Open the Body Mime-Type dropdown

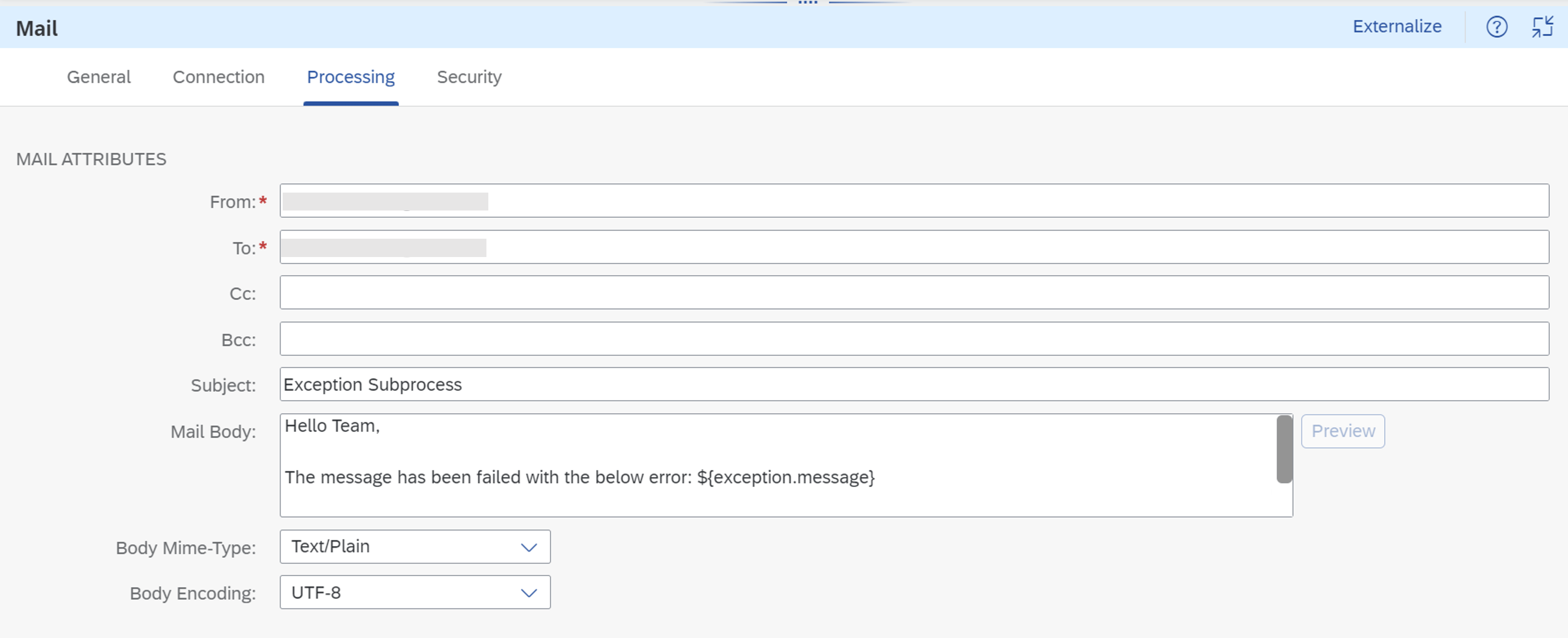[x=414, y=546]
